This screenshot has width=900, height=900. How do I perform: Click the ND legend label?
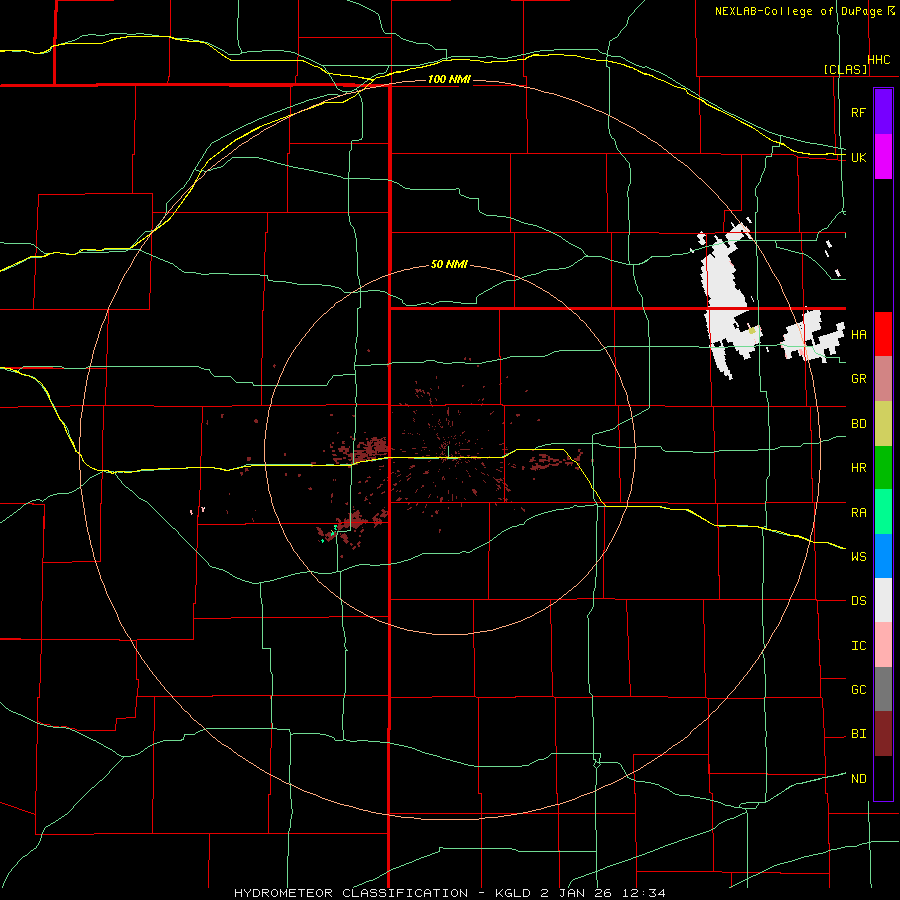click(858, 779)
